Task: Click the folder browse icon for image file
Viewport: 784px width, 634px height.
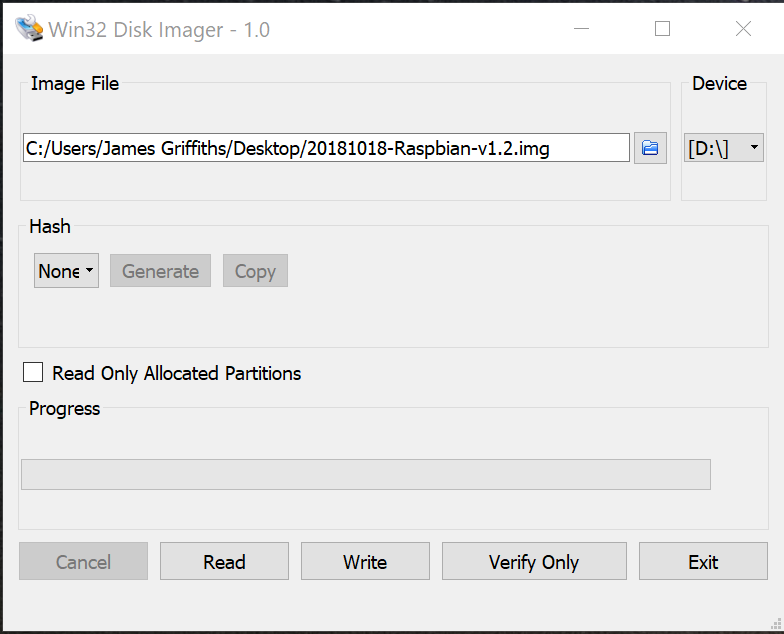Action: 650,148
